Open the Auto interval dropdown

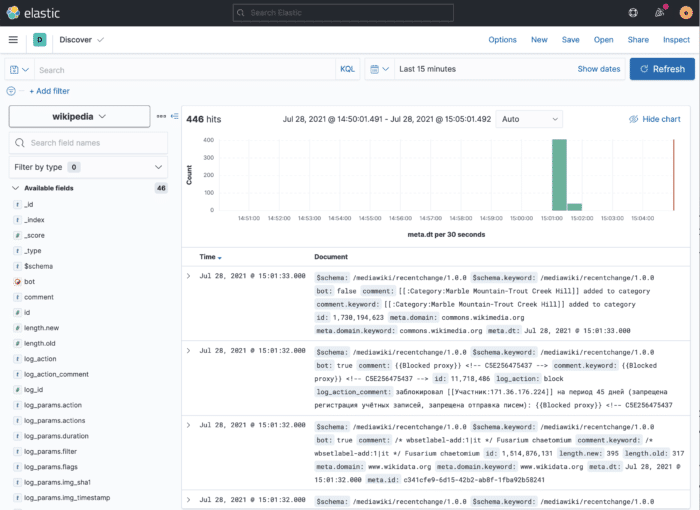coord(529,119)
